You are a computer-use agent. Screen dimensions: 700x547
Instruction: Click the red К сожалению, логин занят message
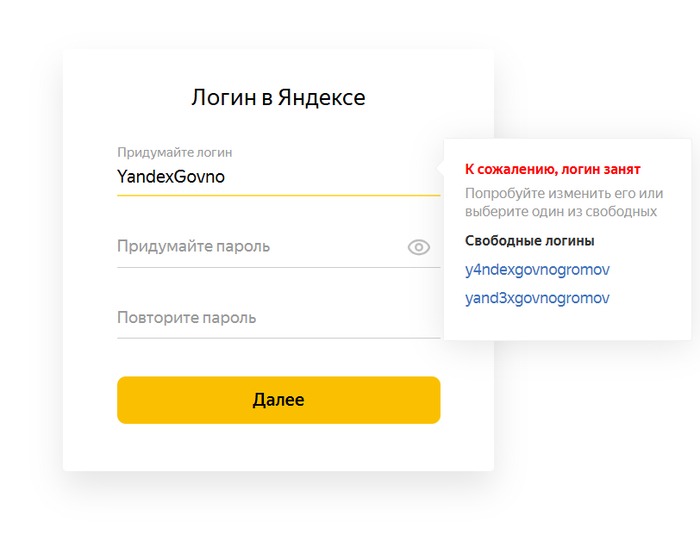552,169
